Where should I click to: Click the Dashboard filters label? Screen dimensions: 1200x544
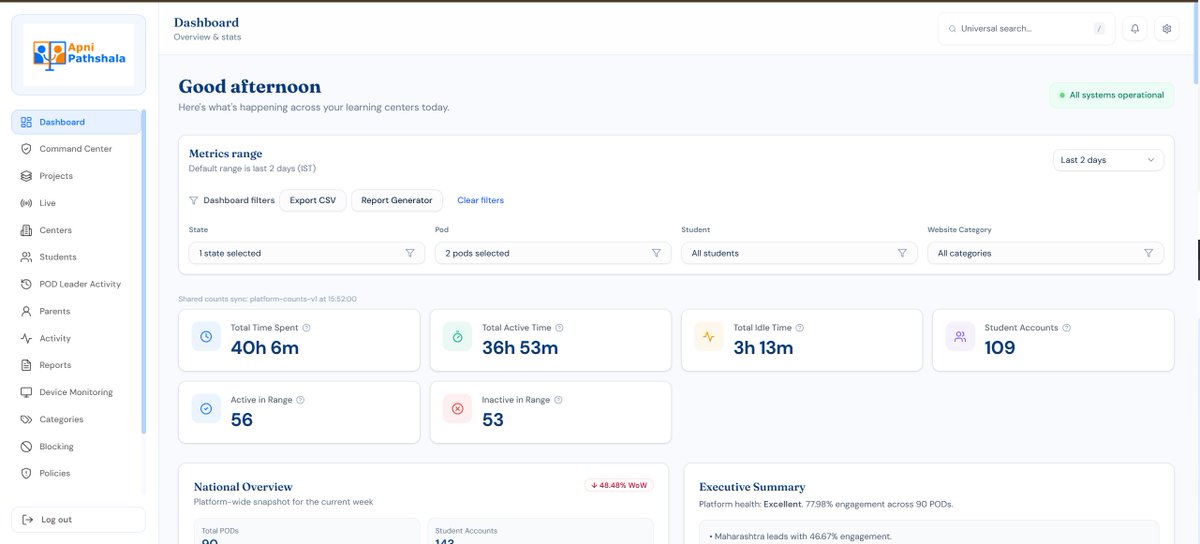pos(239,200)
